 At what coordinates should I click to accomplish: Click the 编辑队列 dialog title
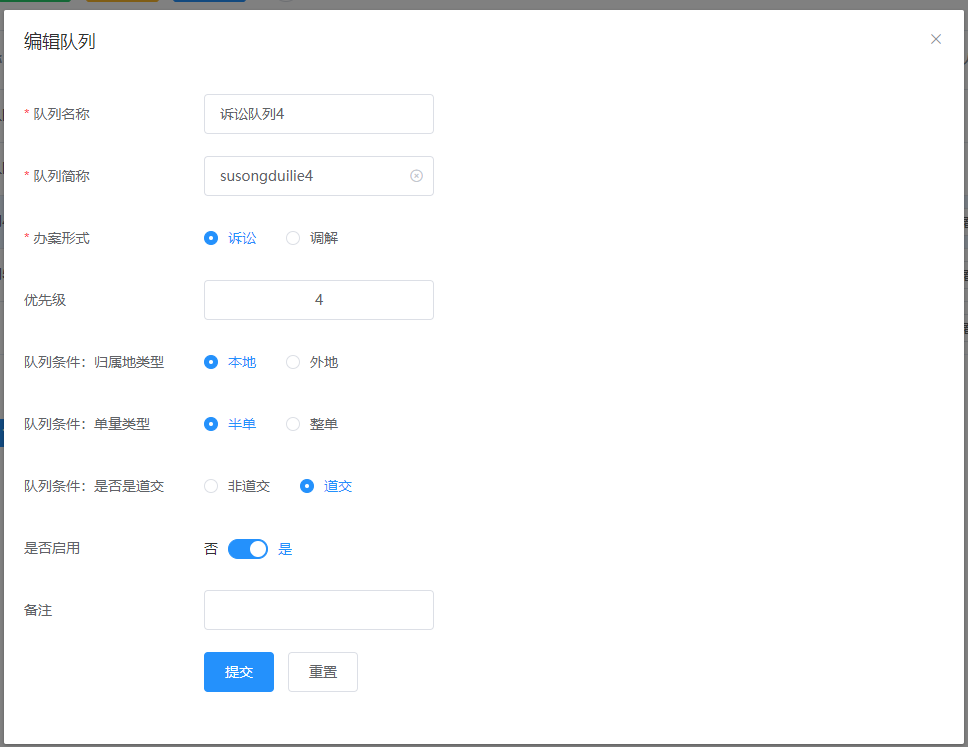pyautogui.click(x=60, y=41)
